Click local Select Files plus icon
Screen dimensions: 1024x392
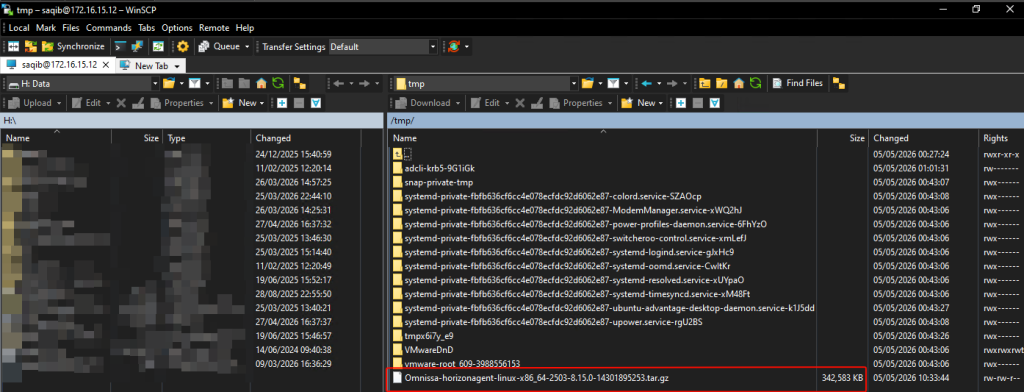282,103
